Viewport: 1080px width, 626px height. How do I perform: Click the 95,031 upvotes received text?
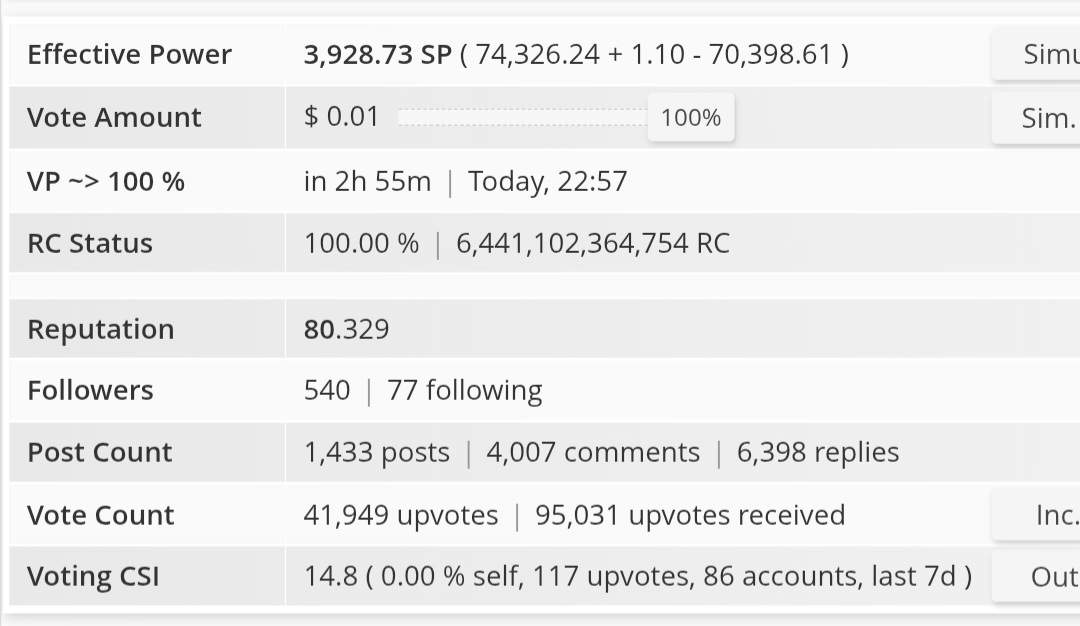689,515
